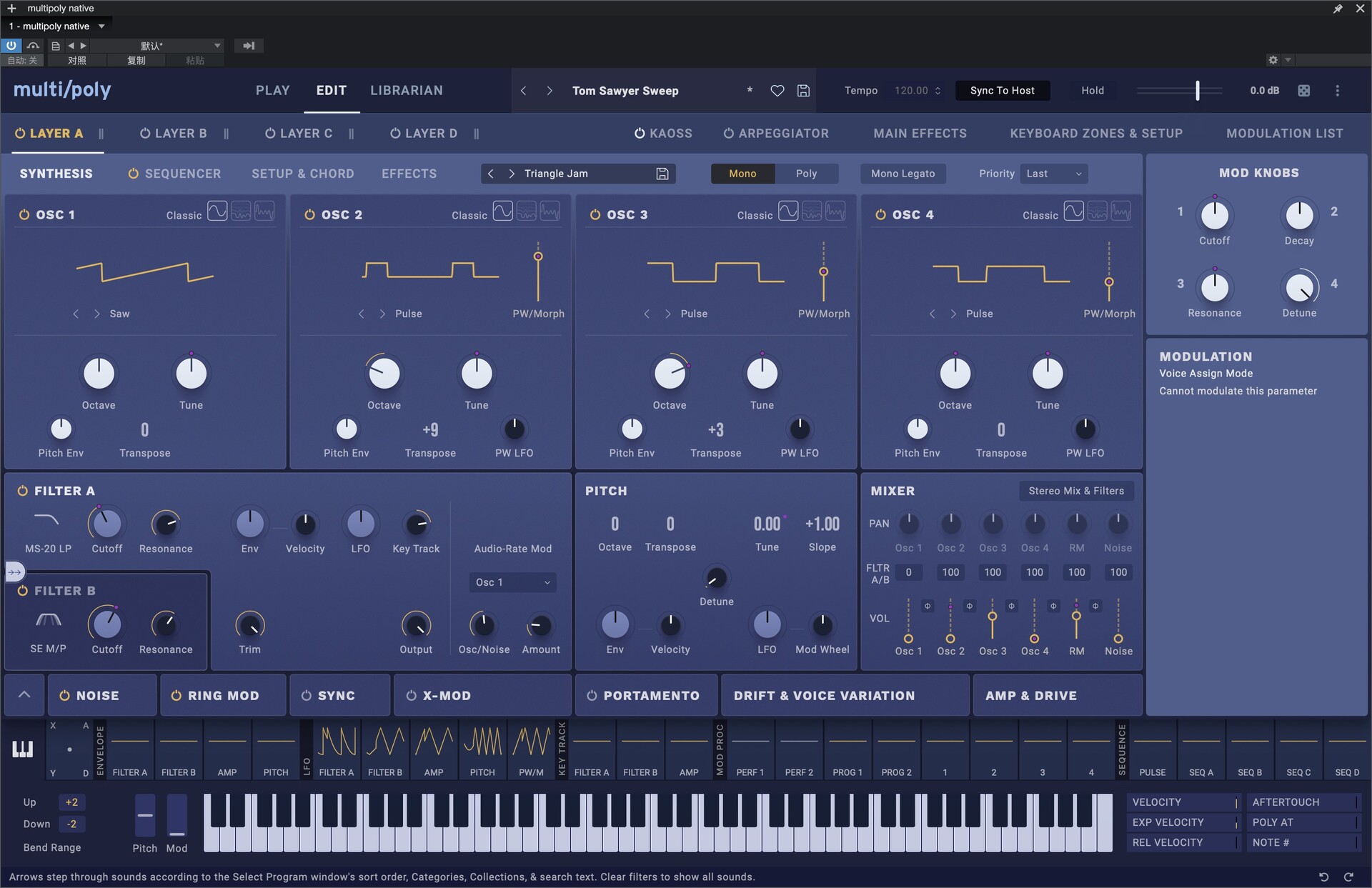Viewport: 1372px width, 888px height.
Task: Click the undo arrow in status bar
Action: click(x=1323, y=877)
